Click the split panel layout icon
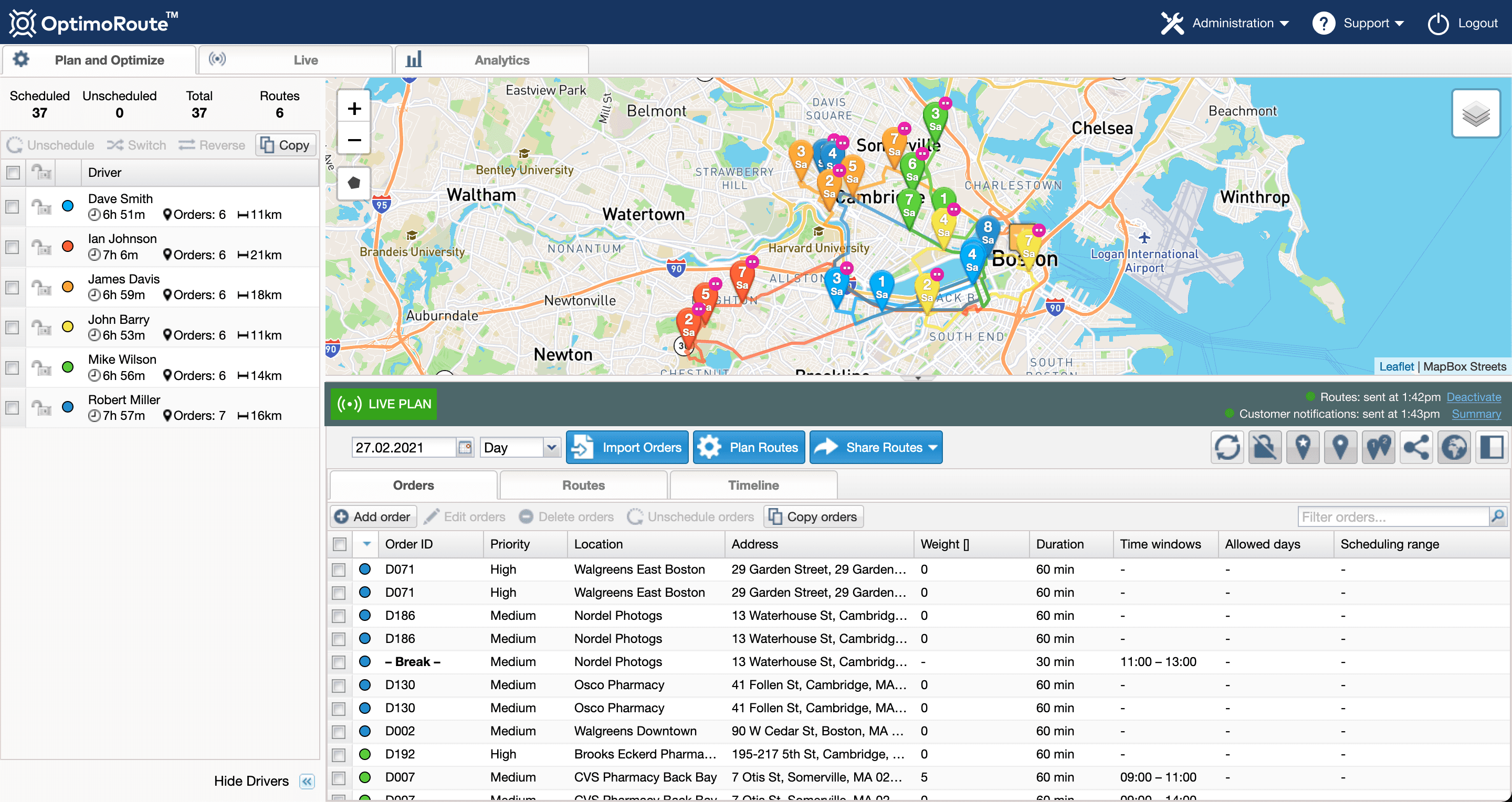 click(1492, 448)
